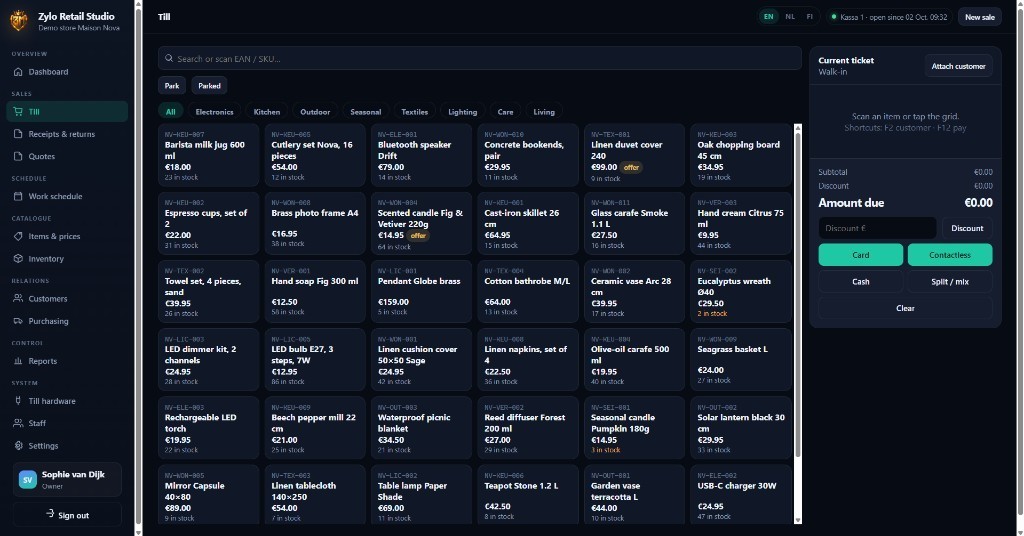This screenshot has width=1024, height=536.
Task: Click the Attach customer button
Action: coord(958,66)
